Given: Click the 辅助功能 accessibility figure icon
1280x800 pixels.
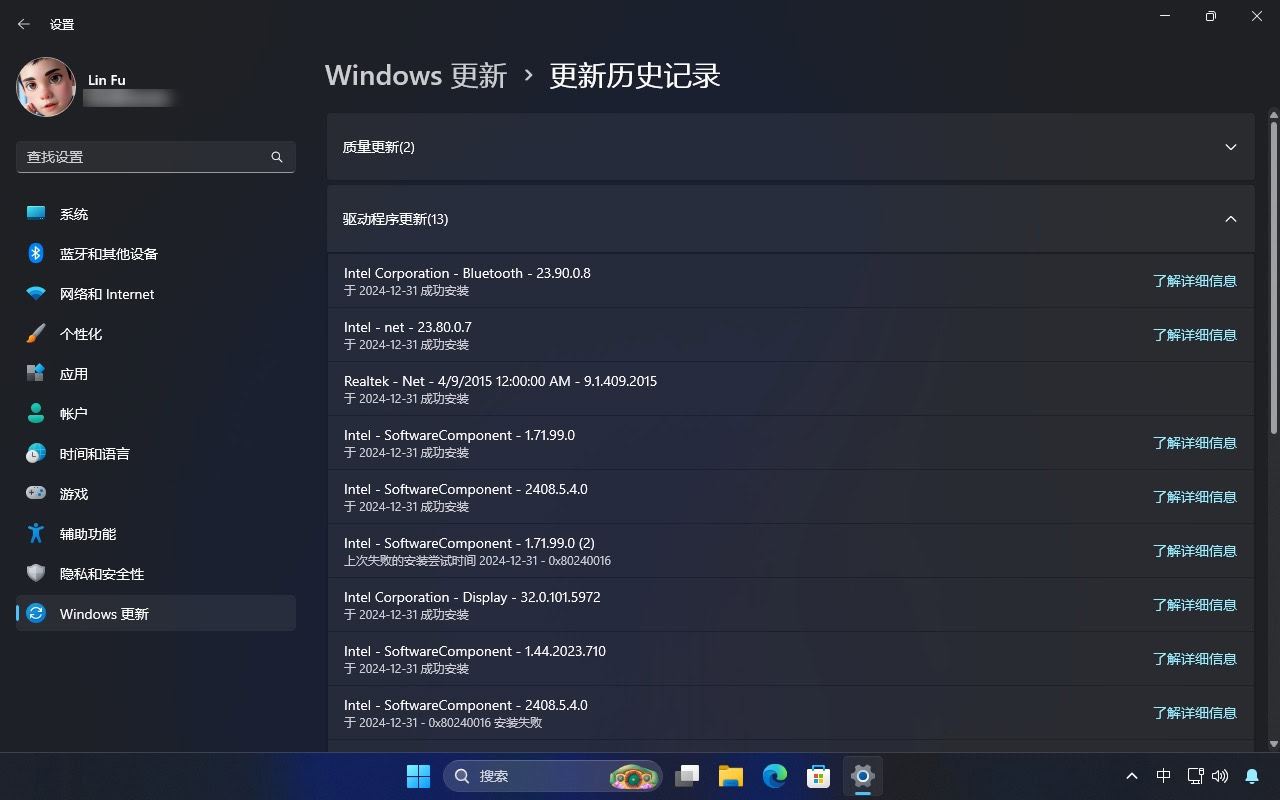Looking at the screenshot, I should [36, 533].
